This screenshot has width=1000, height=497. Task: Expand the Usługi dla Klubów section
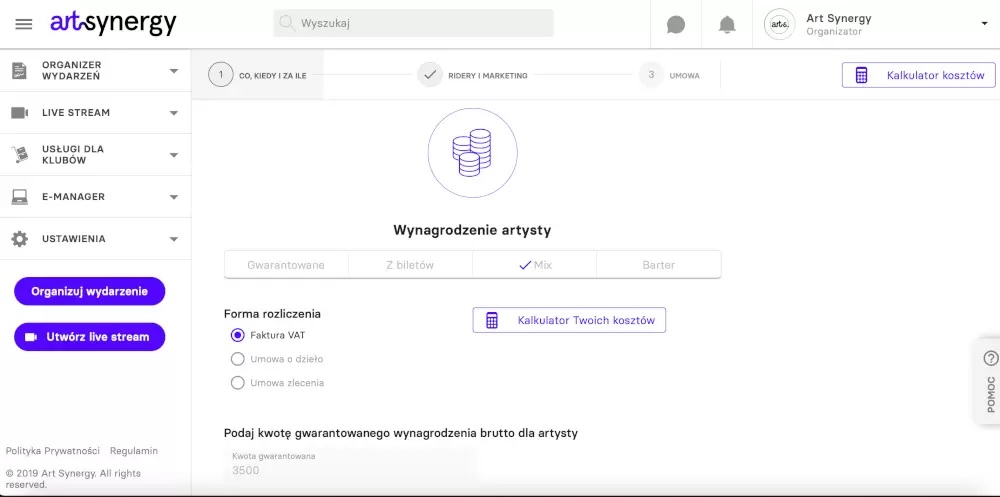tap(174, 155)
